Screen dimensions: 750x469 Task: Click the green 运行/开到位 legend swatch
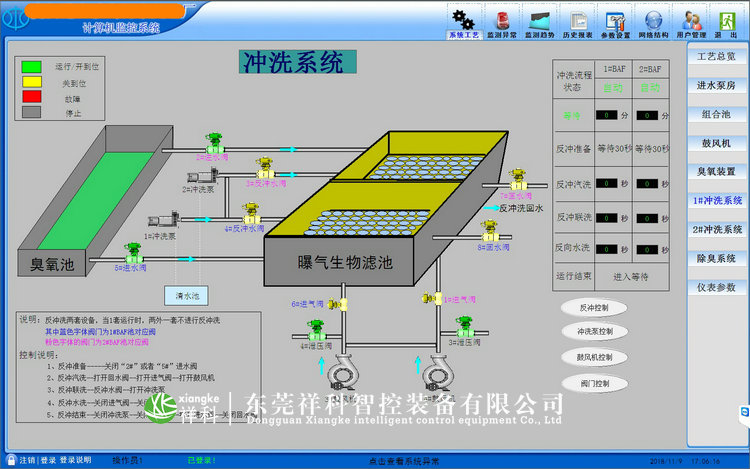(x=31, y=67)
